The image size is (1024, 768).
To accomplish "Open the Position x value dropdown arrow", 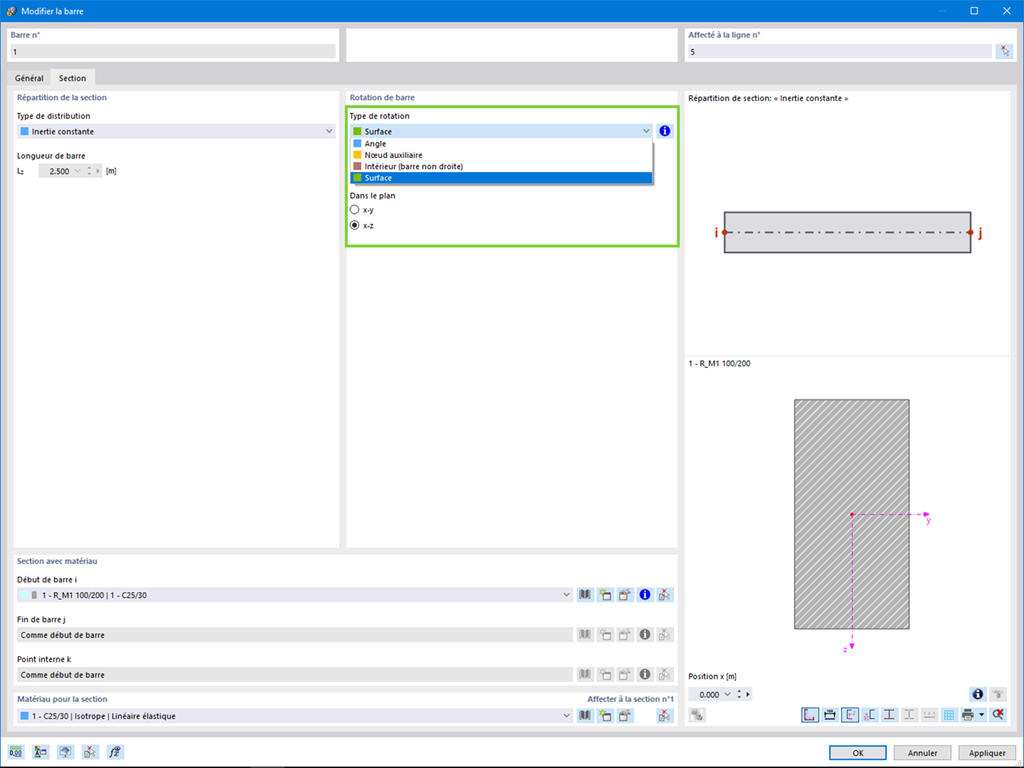I will click(728, 694).
